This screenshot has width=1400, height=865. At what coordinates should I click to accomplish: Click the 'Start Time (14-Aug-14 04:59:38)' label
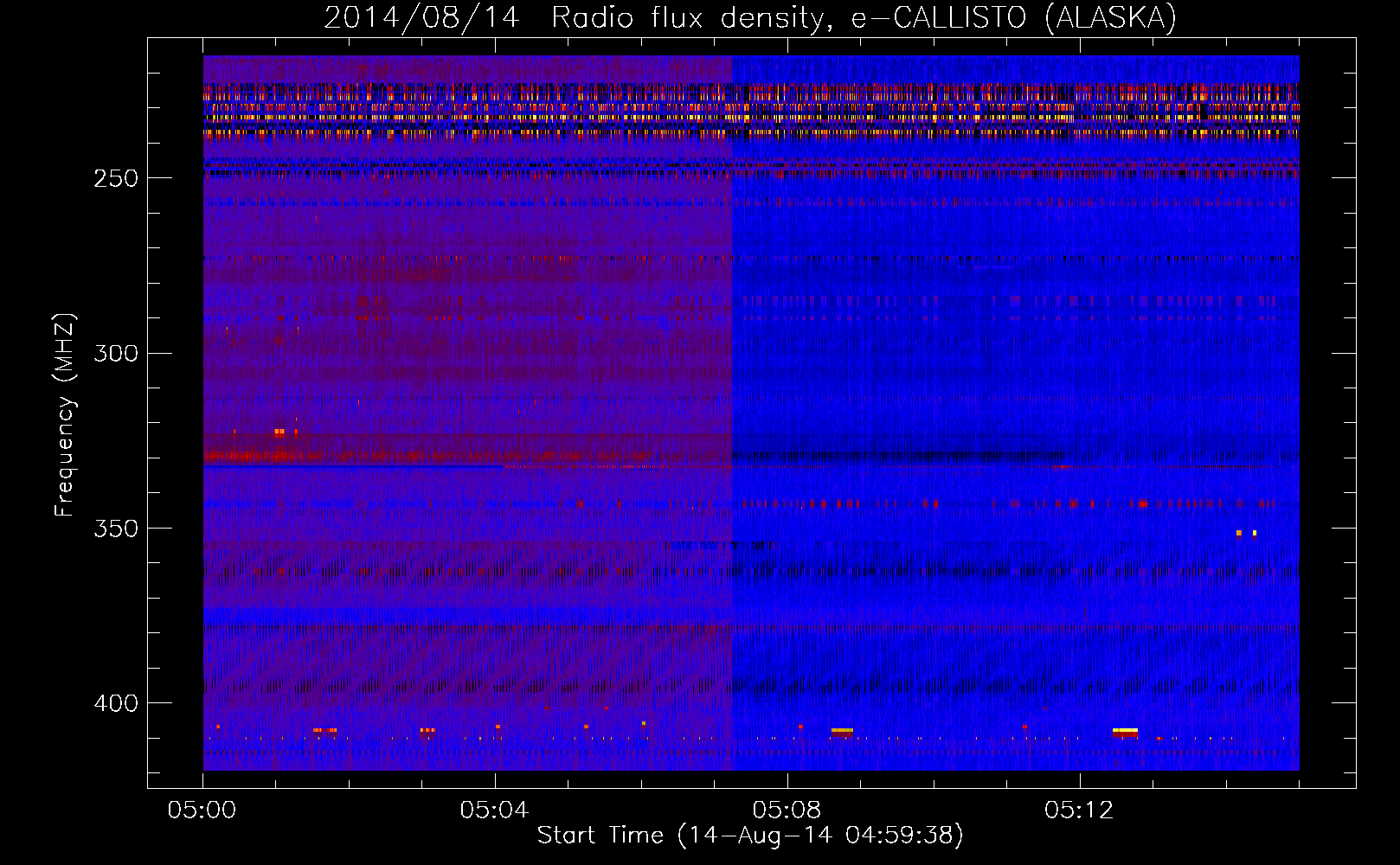coord(750,836)
